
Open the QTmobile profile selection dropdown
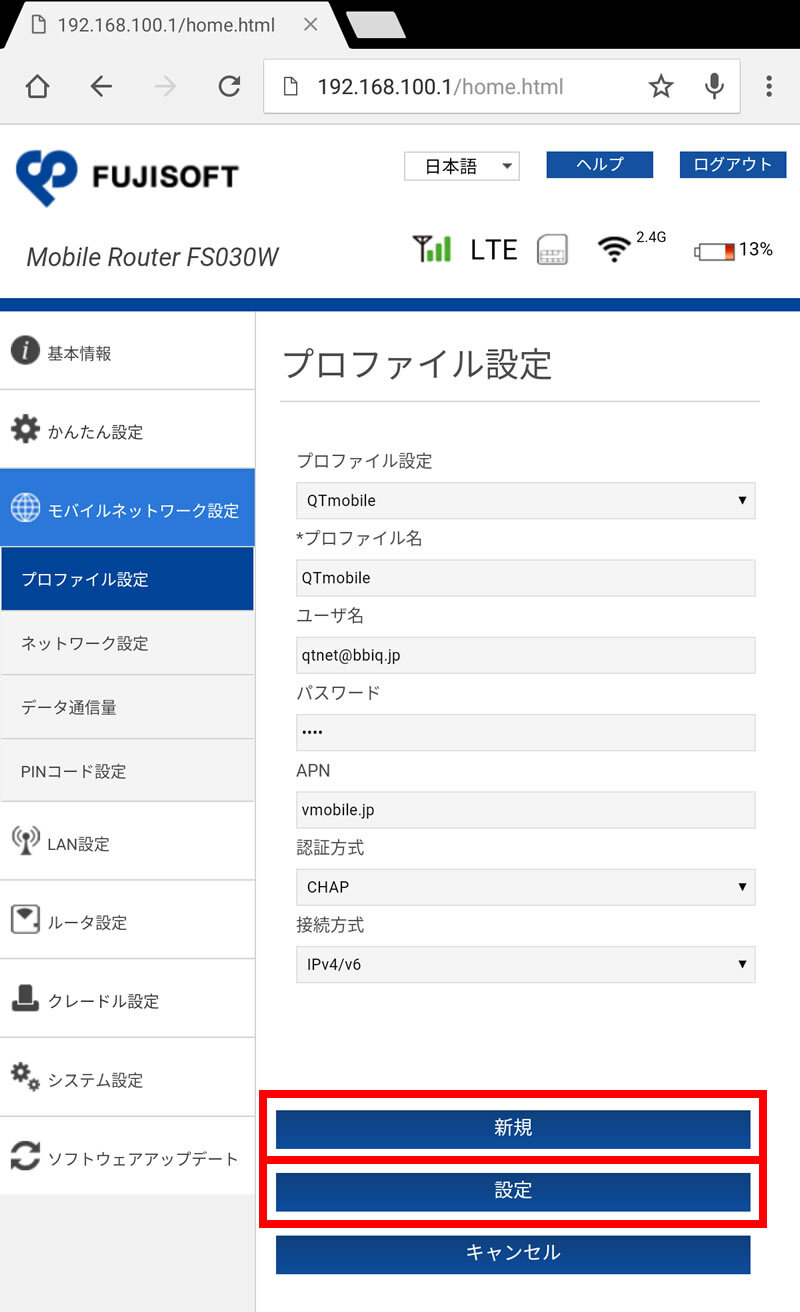(525, 500)
